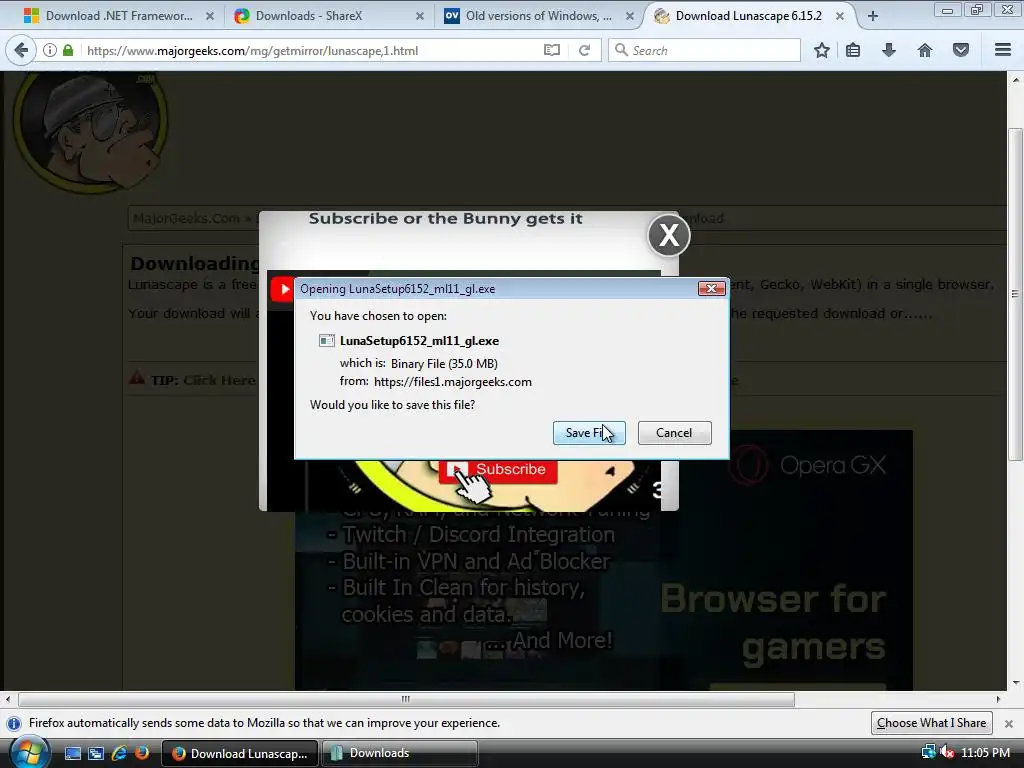This screenshot has height=768, width=1024.
Task: Bookmark this page with the star icon
Action: [x=822, y=50]
